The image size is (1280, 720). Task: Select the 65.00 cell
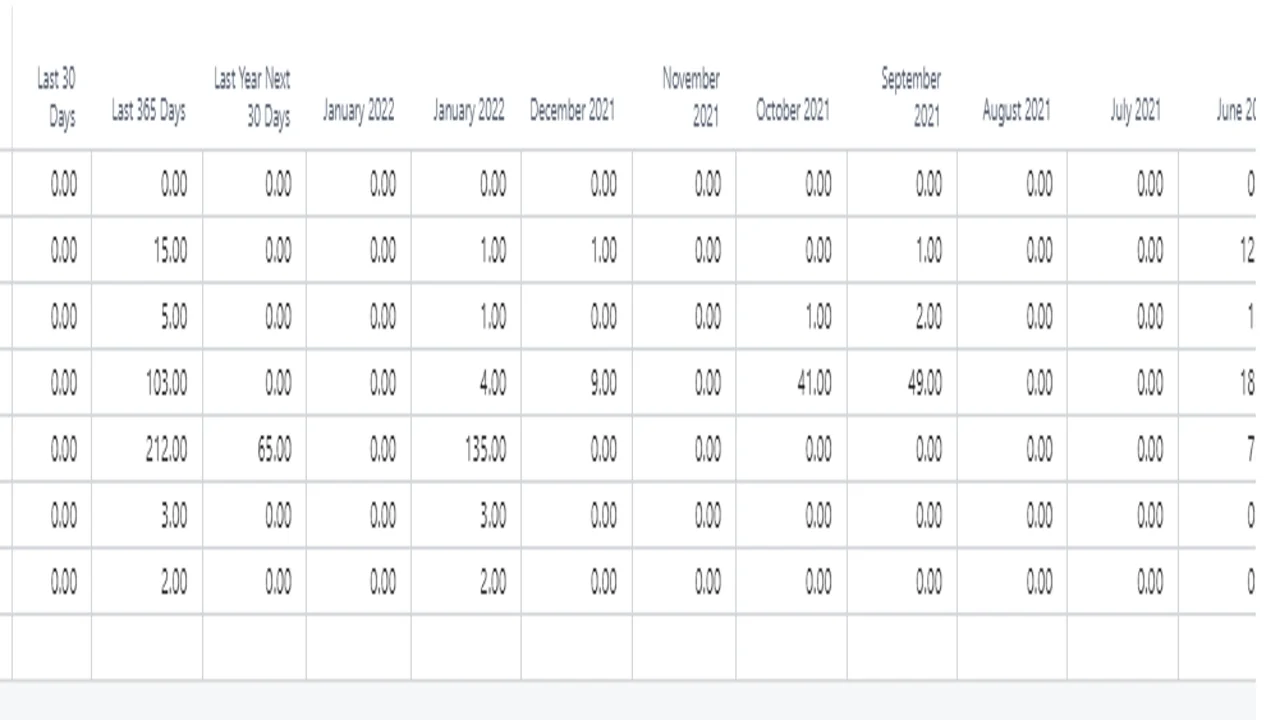click(271, 450)
